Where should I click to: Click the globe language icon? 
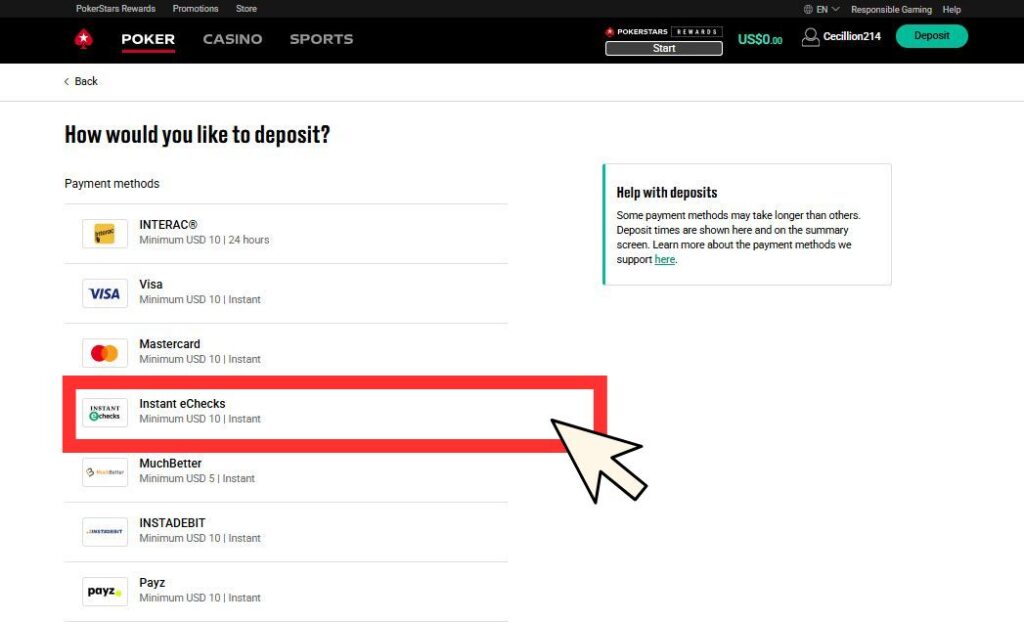tap(808, 9)
